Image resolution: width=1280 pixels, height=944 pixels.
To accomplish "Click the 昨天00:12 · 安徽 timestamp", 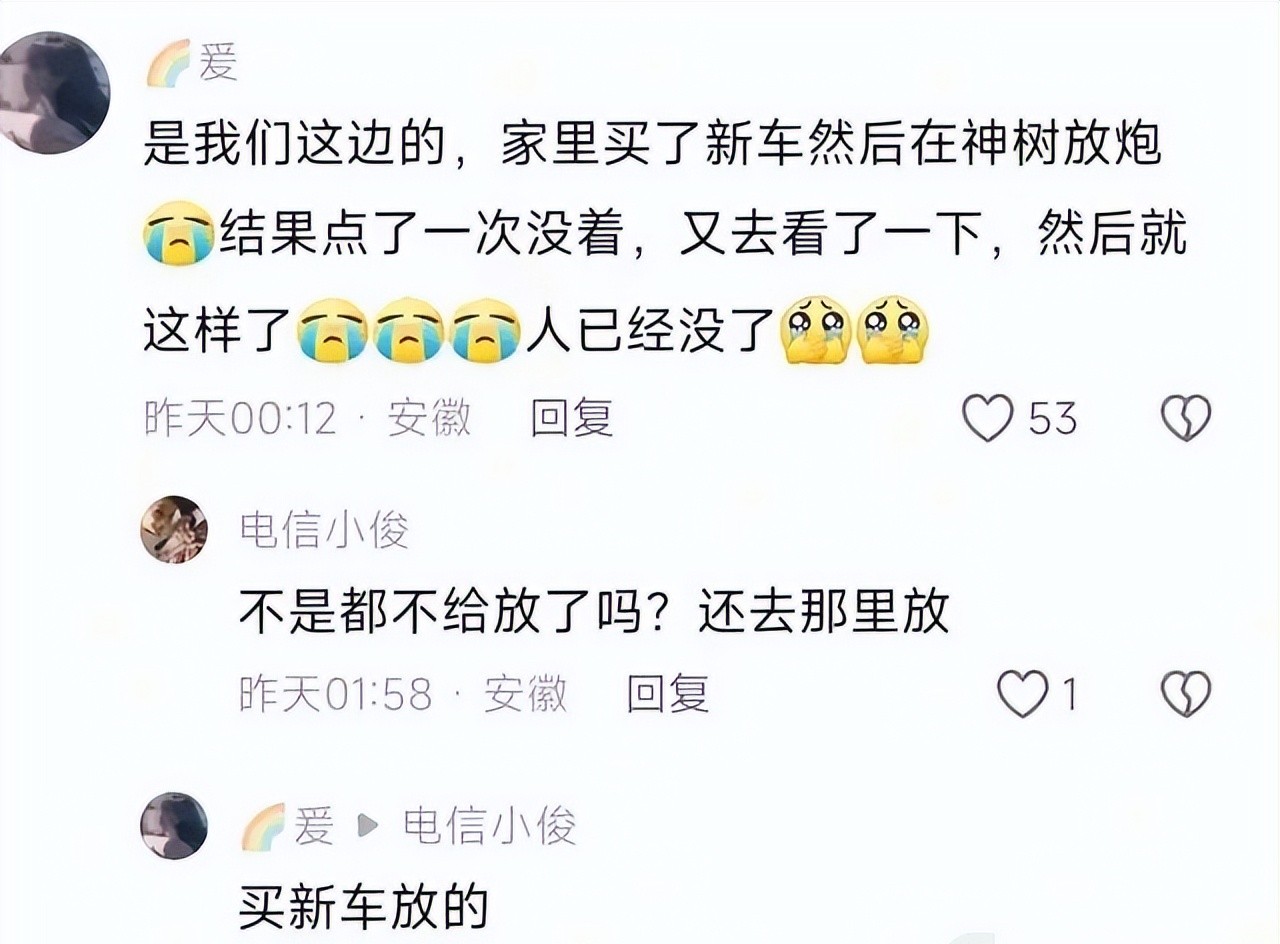I will 308,418.
